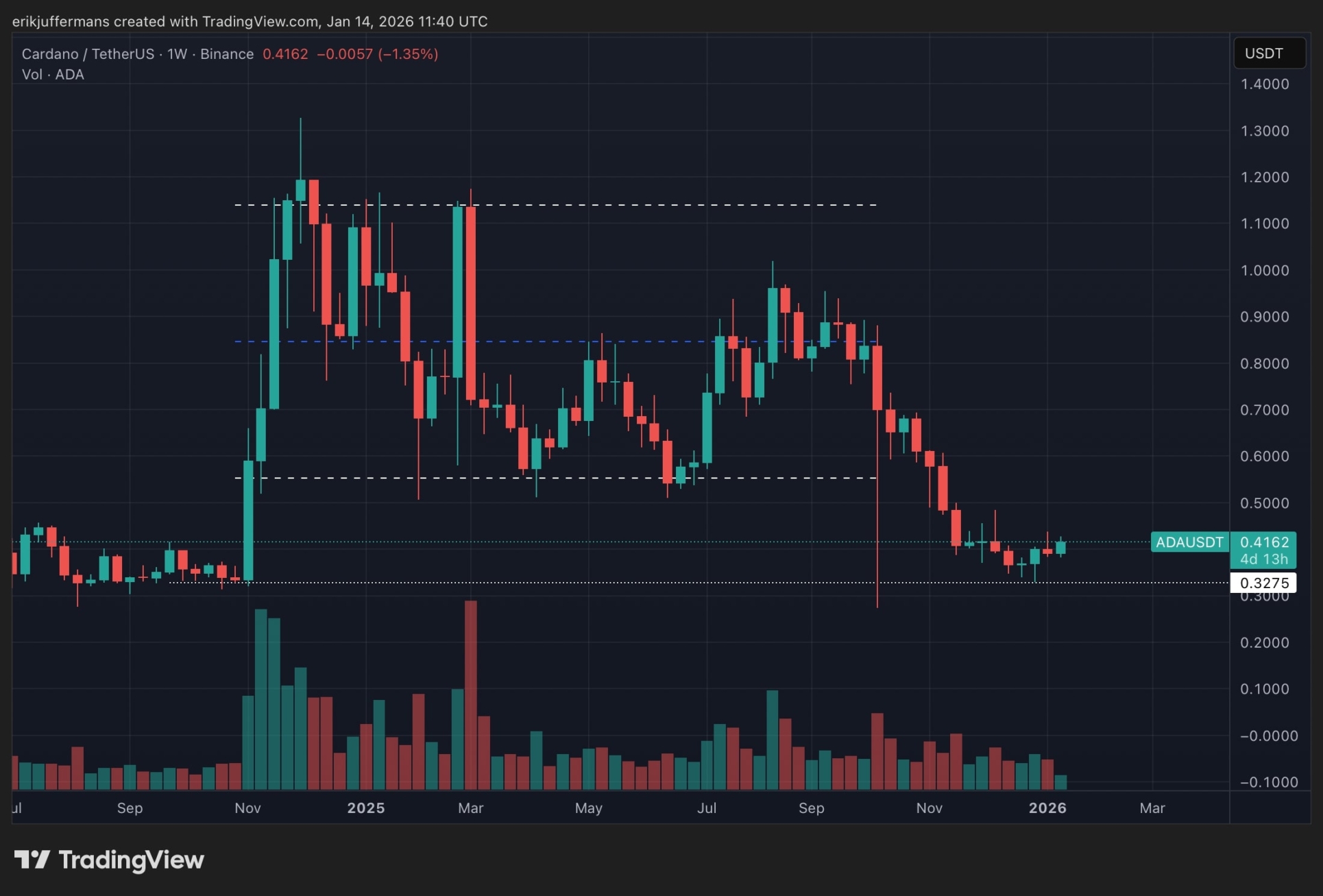Click the erikjuffermans attribution text
1323x896 pixels.
pos(60,21)
